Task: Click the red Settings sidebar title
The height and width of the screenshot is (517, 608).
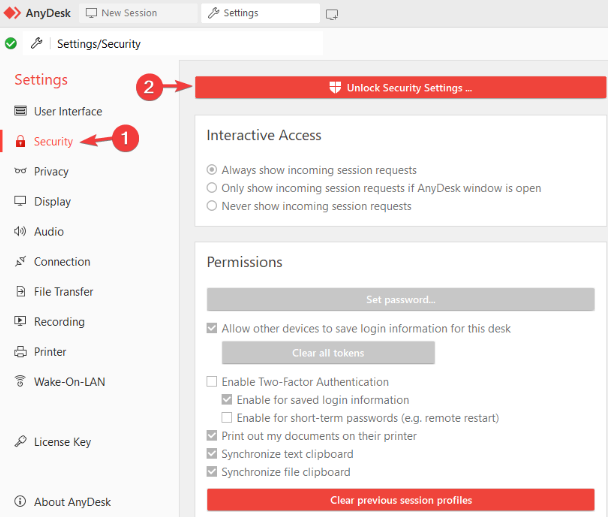Action: pyautogui.click(x=41, y=80)
